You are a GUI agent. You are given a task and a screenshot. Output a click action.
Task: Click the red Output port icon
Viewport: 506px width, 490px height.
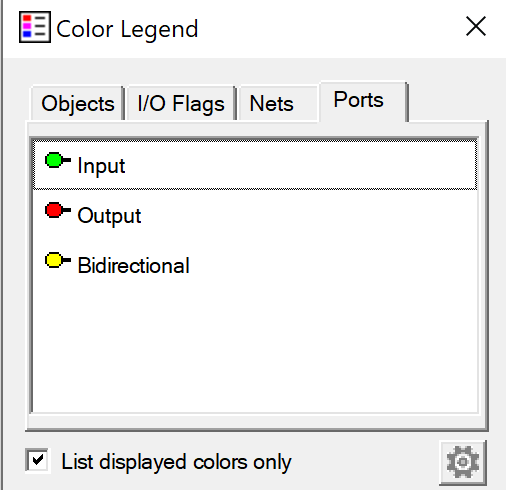pos(58,210)
